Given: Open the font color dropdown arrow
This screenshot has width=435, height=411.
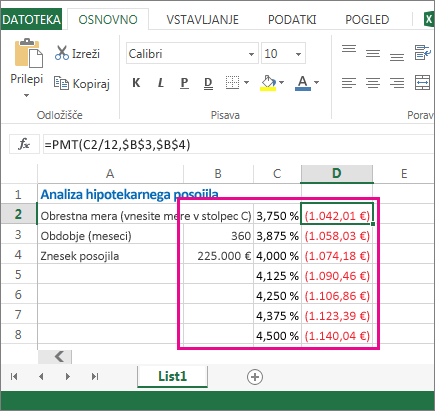Looking at the screenshot, I should click(x=317, y=82).
